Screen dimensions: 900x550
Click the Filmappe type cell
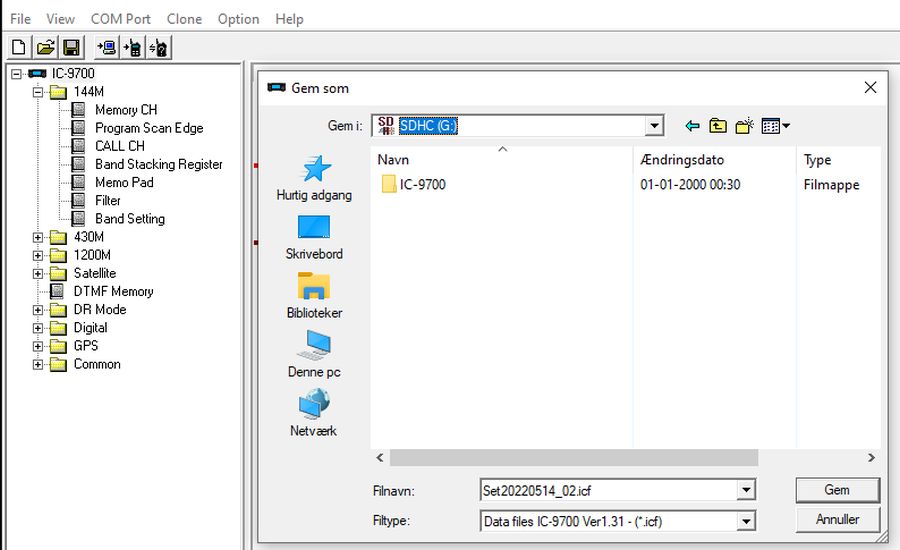click(x=831, y=184)
